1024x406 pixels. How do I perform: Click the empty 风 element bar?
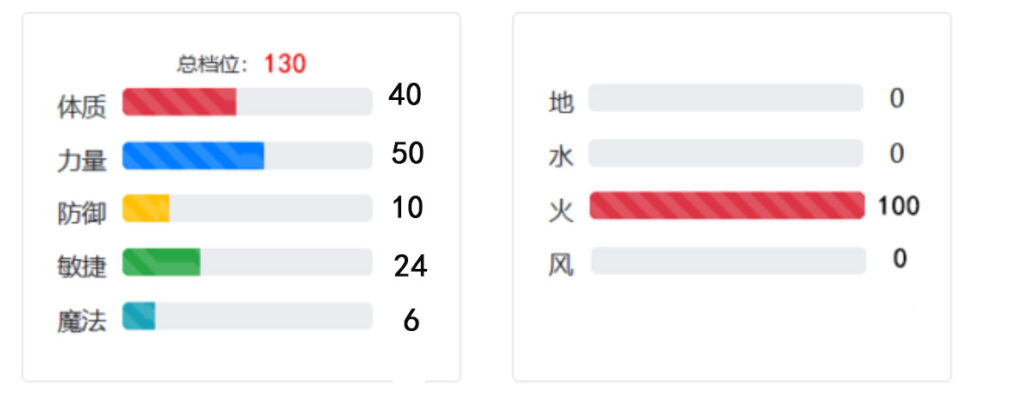pos(728,261)
